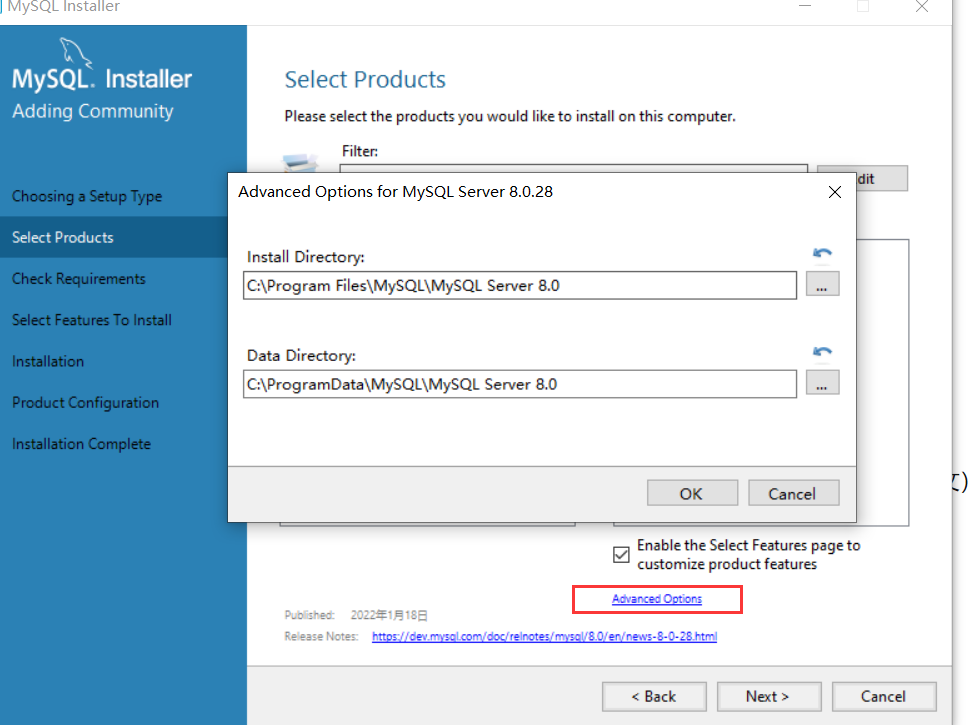The image size is (970, 725).
Task: Close the MySQL Installer window
Action: (922, 6)
